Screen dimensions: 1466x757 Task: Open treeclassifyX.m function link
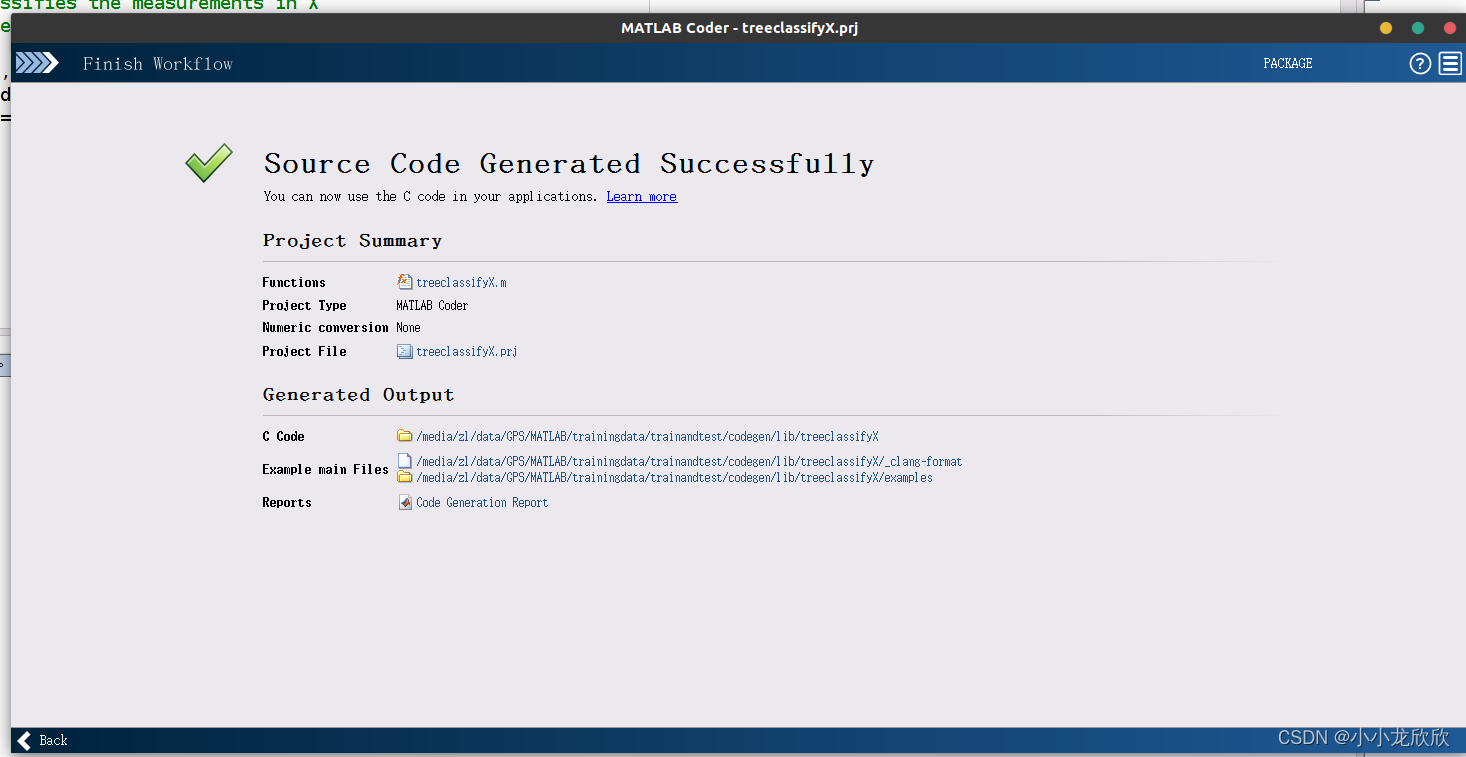click(461, 283)
